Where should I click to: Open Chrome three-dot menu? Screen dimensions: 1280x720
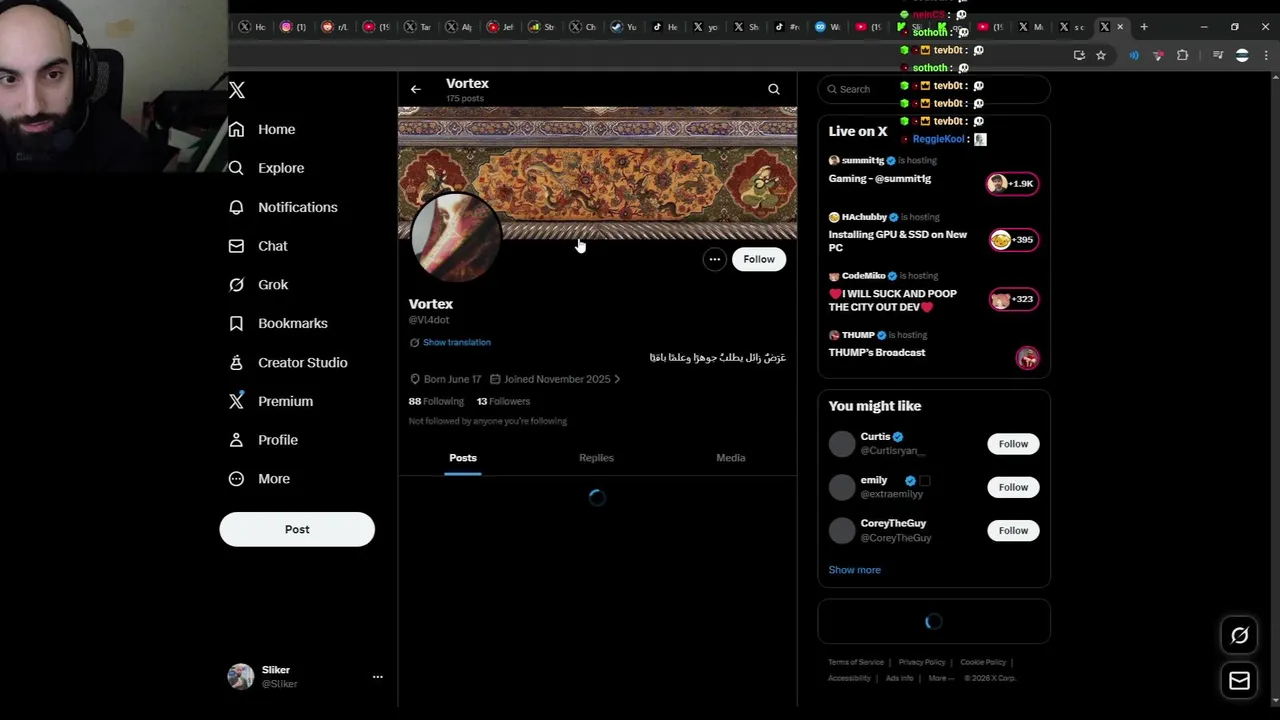tap(1266, 55)
